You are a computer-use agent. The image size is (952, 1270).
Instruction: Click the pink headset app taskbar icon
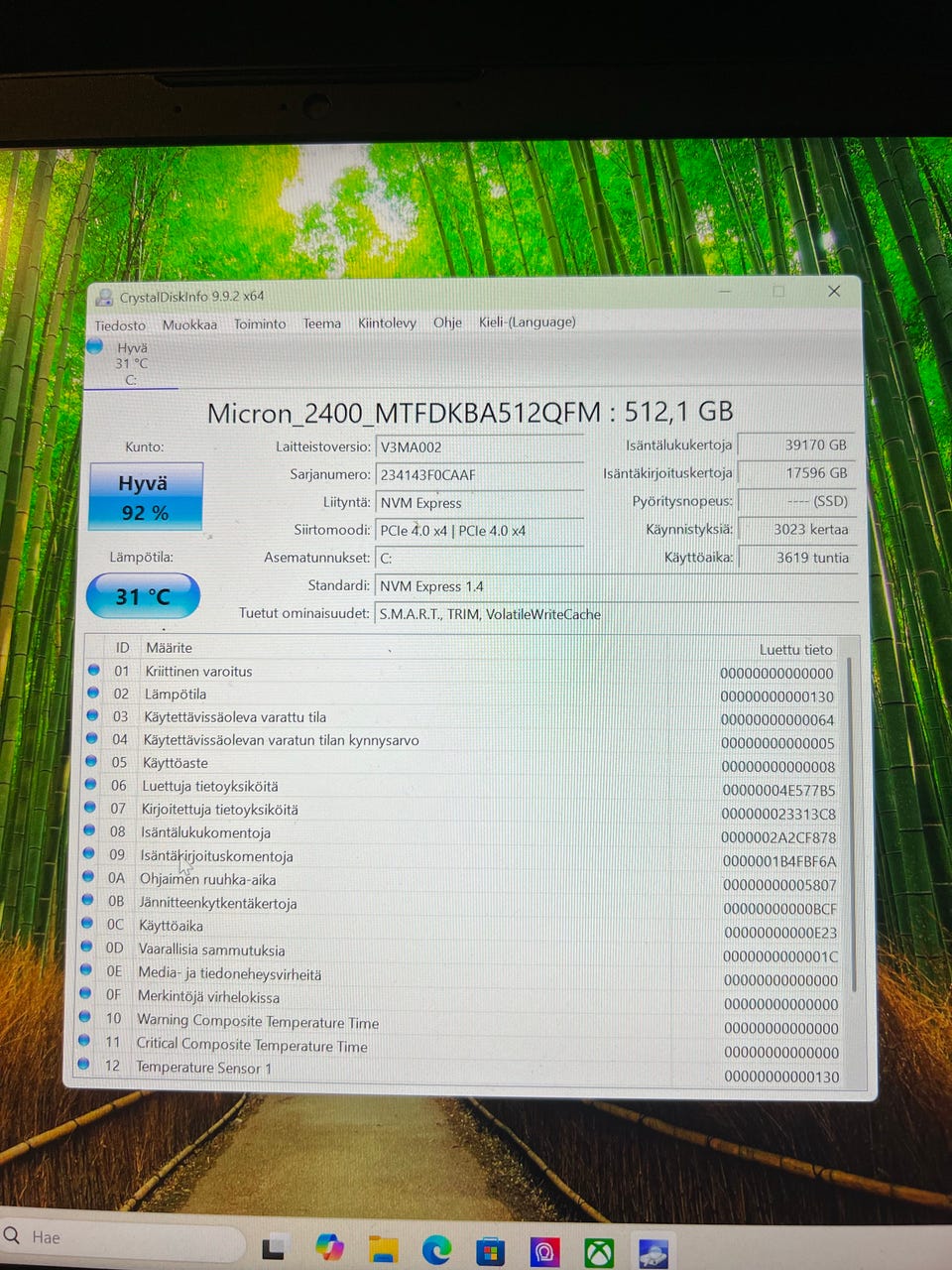coord(543,1252)
